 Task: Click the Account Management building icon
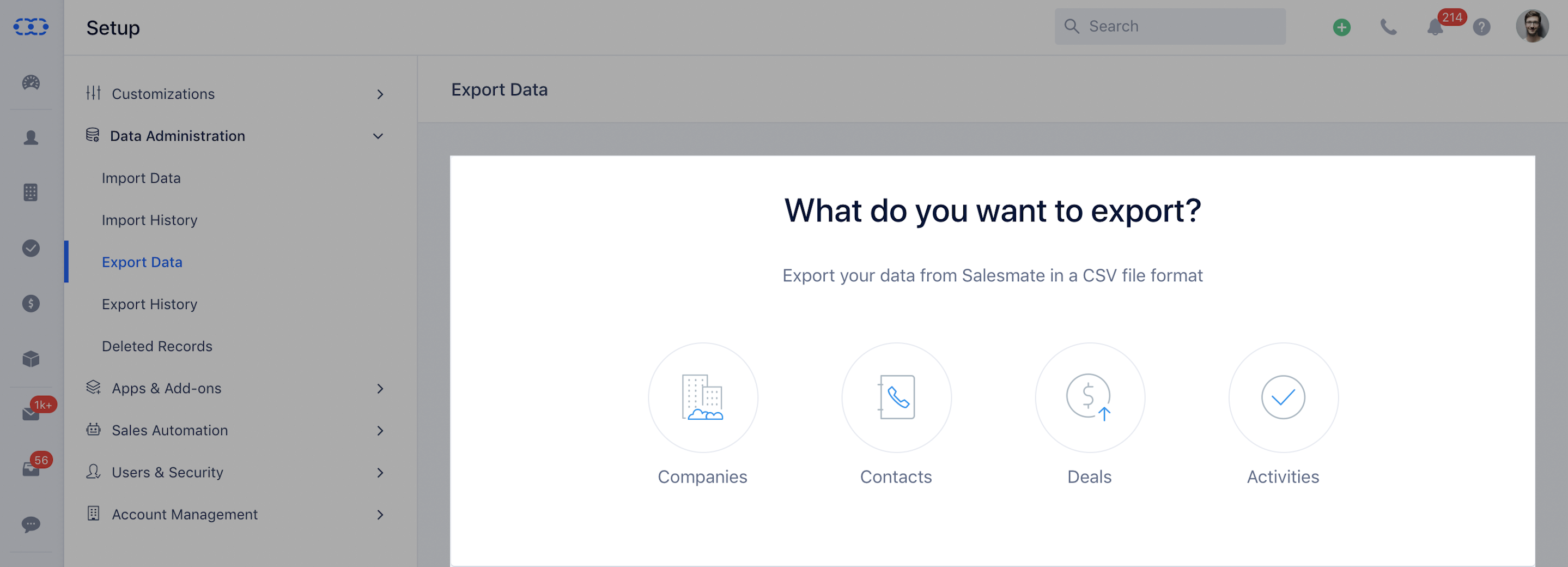93,513
